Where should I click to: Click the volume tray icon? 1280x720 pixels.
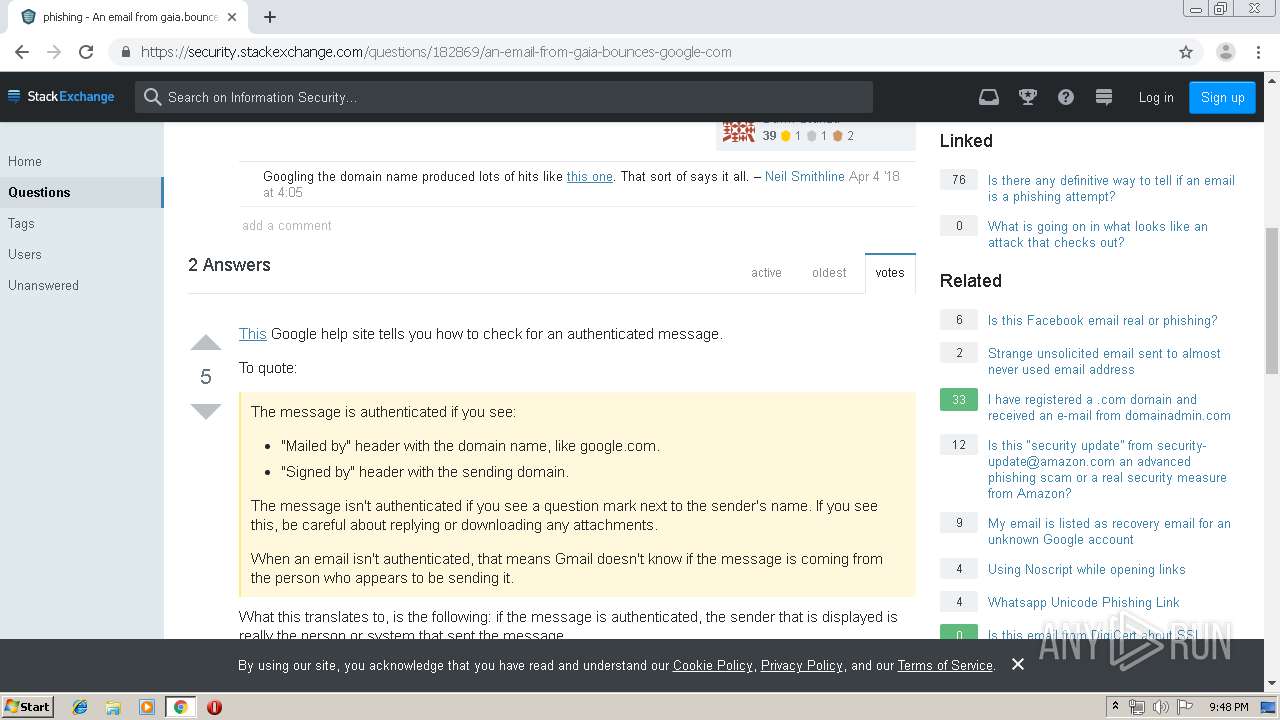coord(1161,707)
